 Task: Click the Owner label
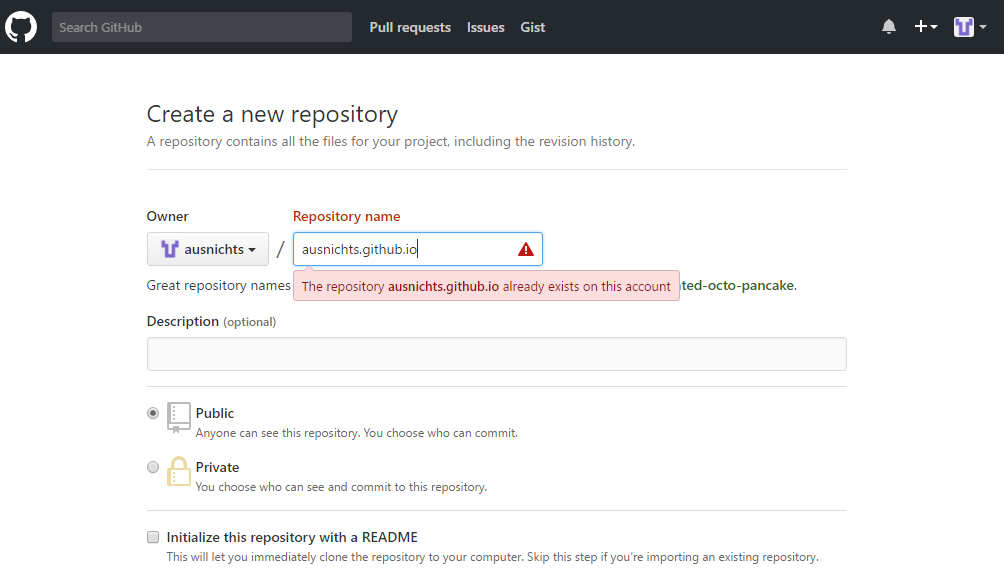168,216
